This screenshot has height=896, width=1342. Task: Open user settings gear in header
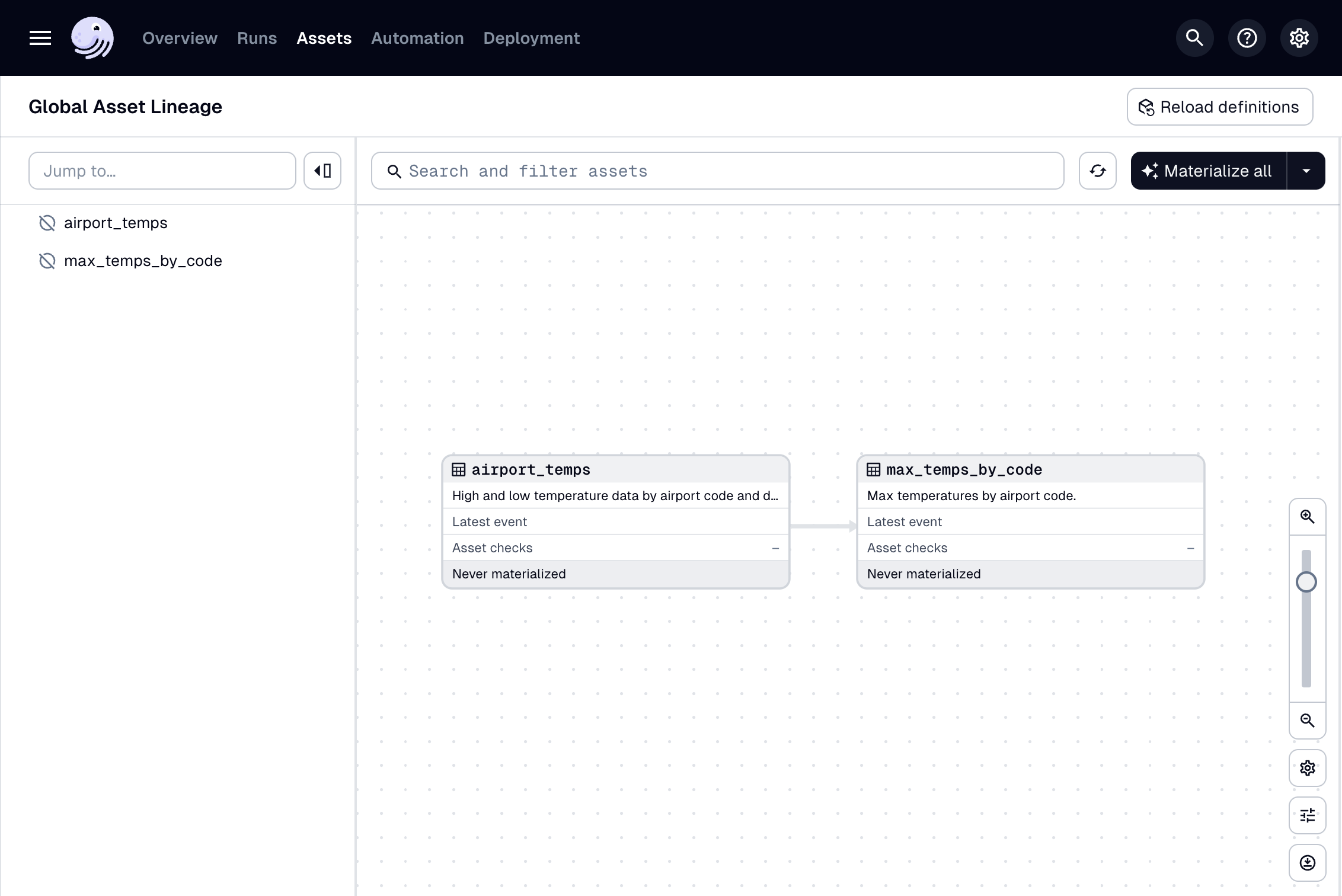(x=1299, y=38)
